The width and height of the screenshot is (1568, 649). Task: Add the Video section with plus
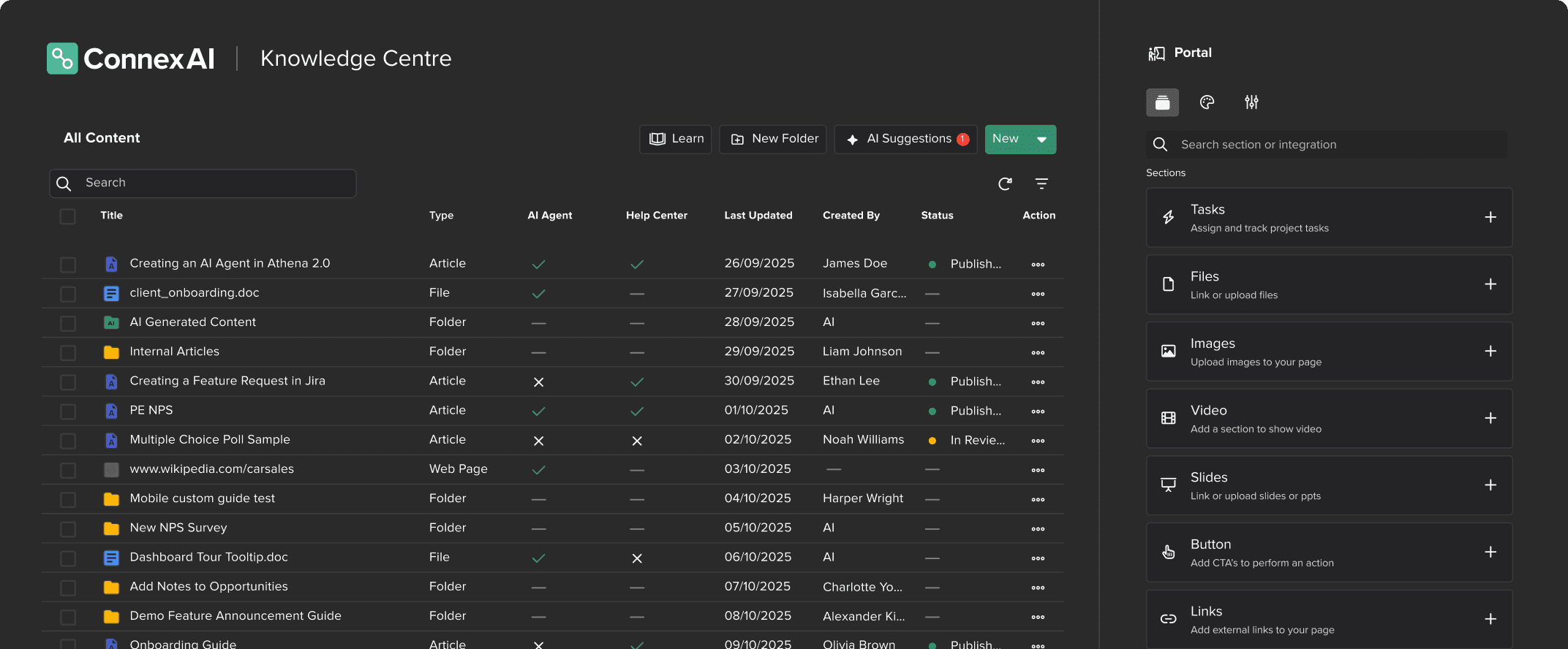click(1490, 418)
